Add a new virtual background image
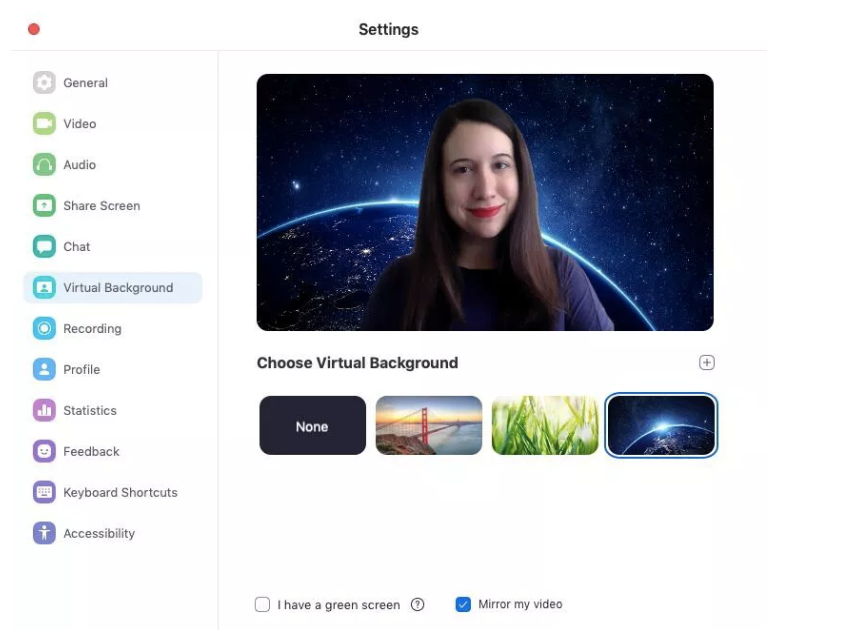 [x=706, y=363]
